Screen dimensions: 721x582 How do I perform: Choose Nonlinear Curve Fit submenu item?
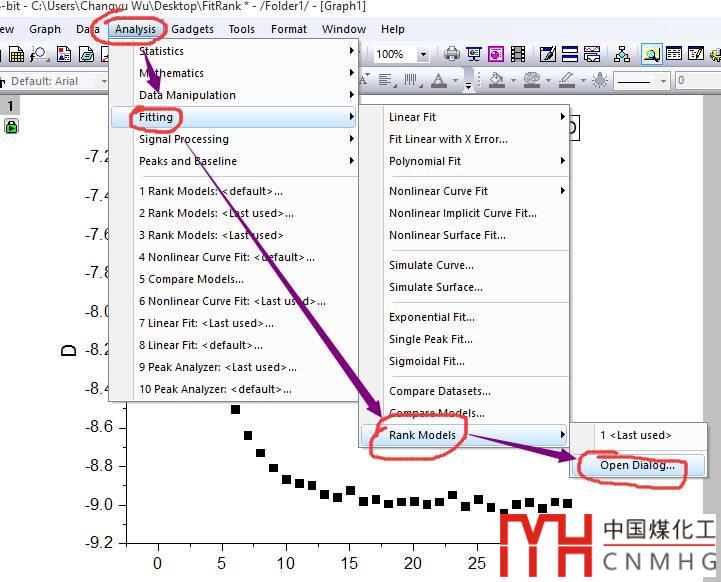(x=438, y=191)
